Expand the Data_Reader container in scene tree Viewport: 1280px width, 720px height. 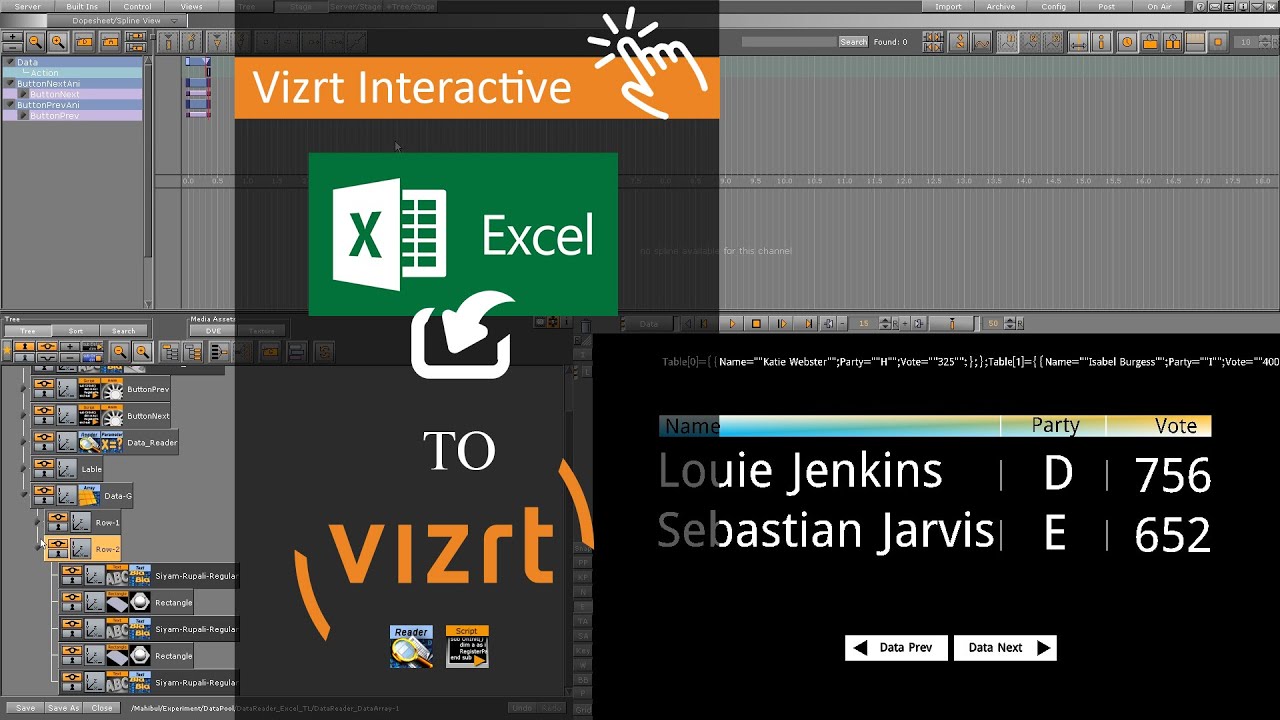point(24,442)
